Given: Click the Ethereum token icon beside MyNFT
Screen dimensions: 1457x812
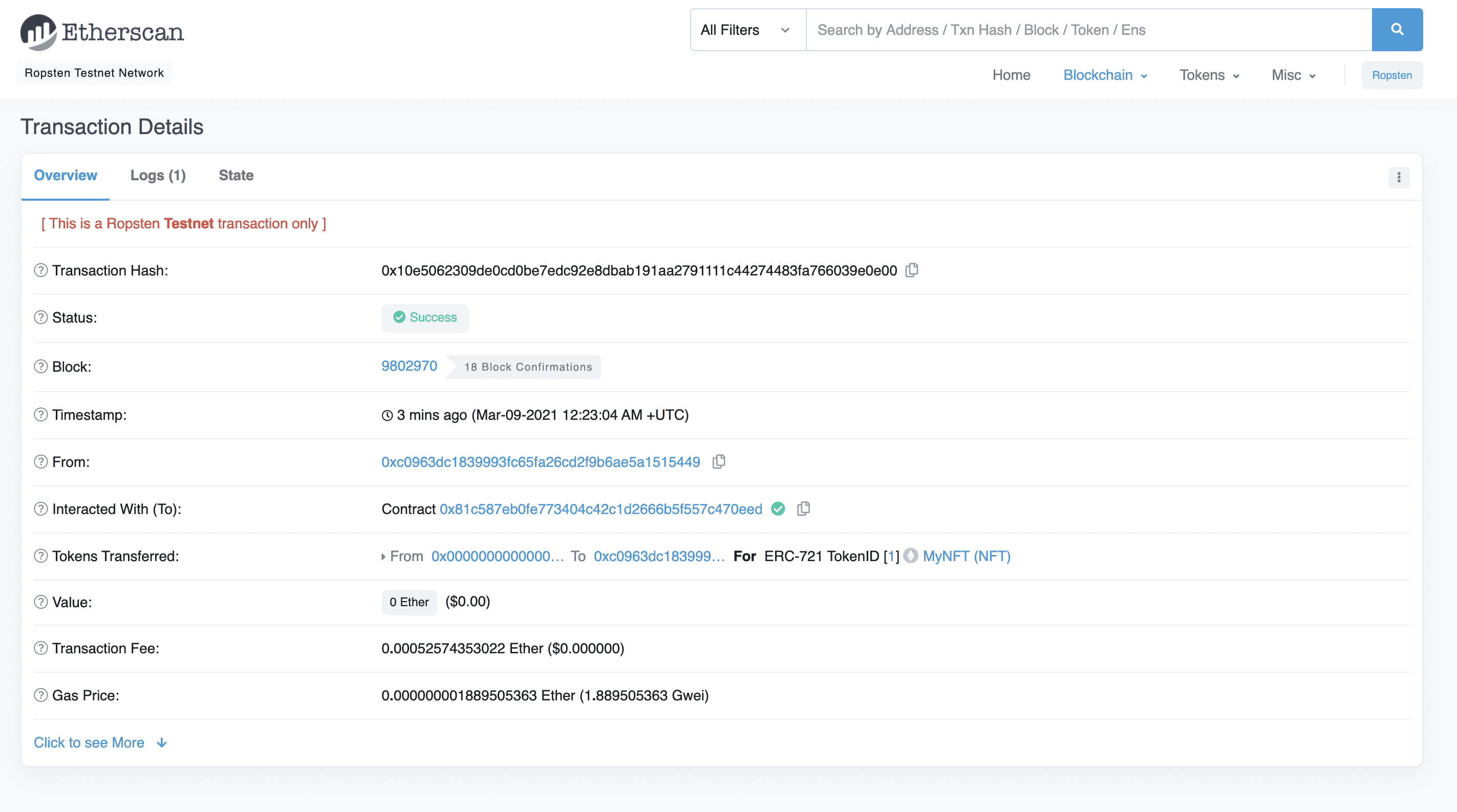Looking at the screenshot, I should click(x=910, y=557).
